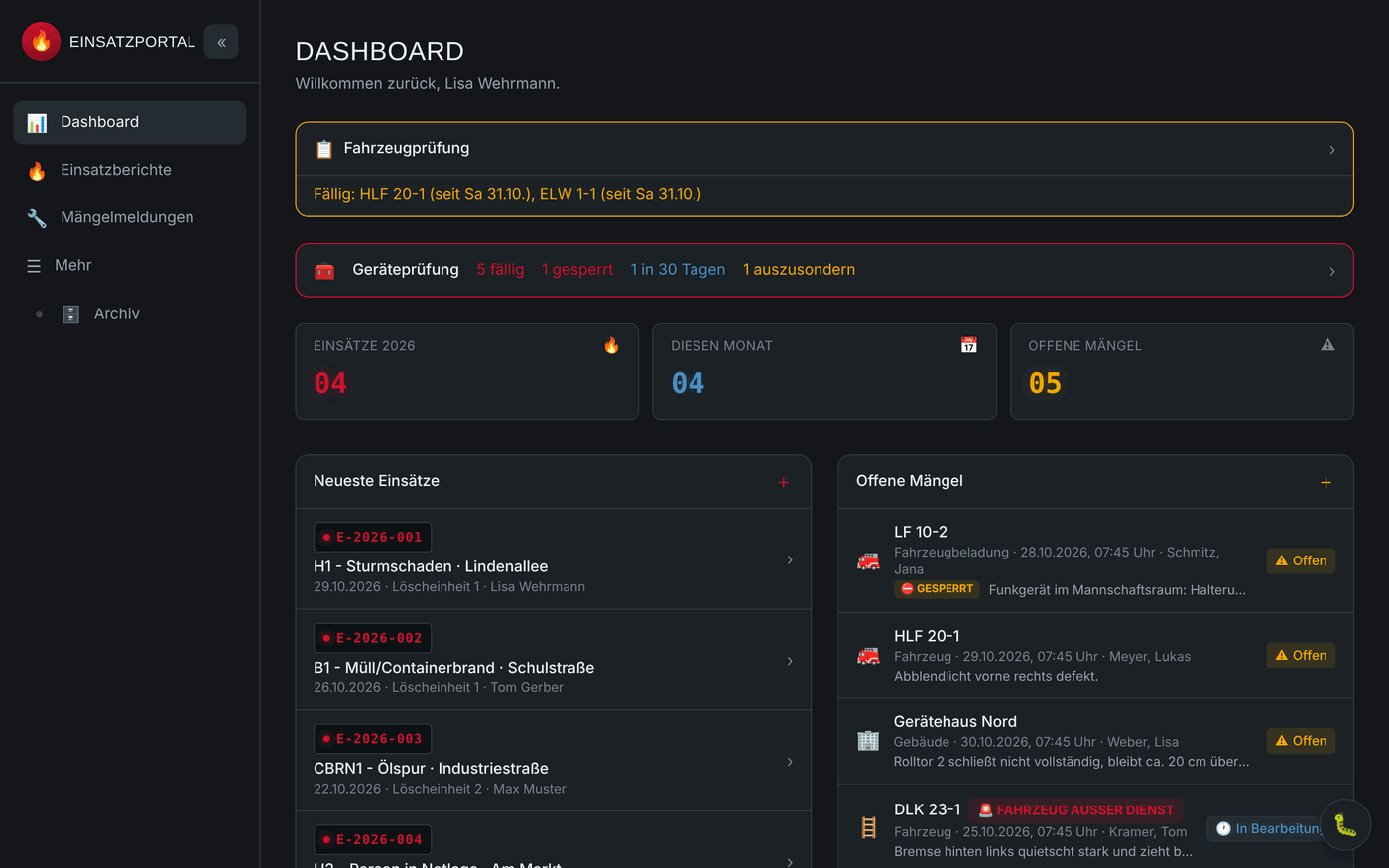The width and height of the screenshot is (1389, 868).
Task: Select the '1 in 30 Tagen' text
Action: click(678, 270)
